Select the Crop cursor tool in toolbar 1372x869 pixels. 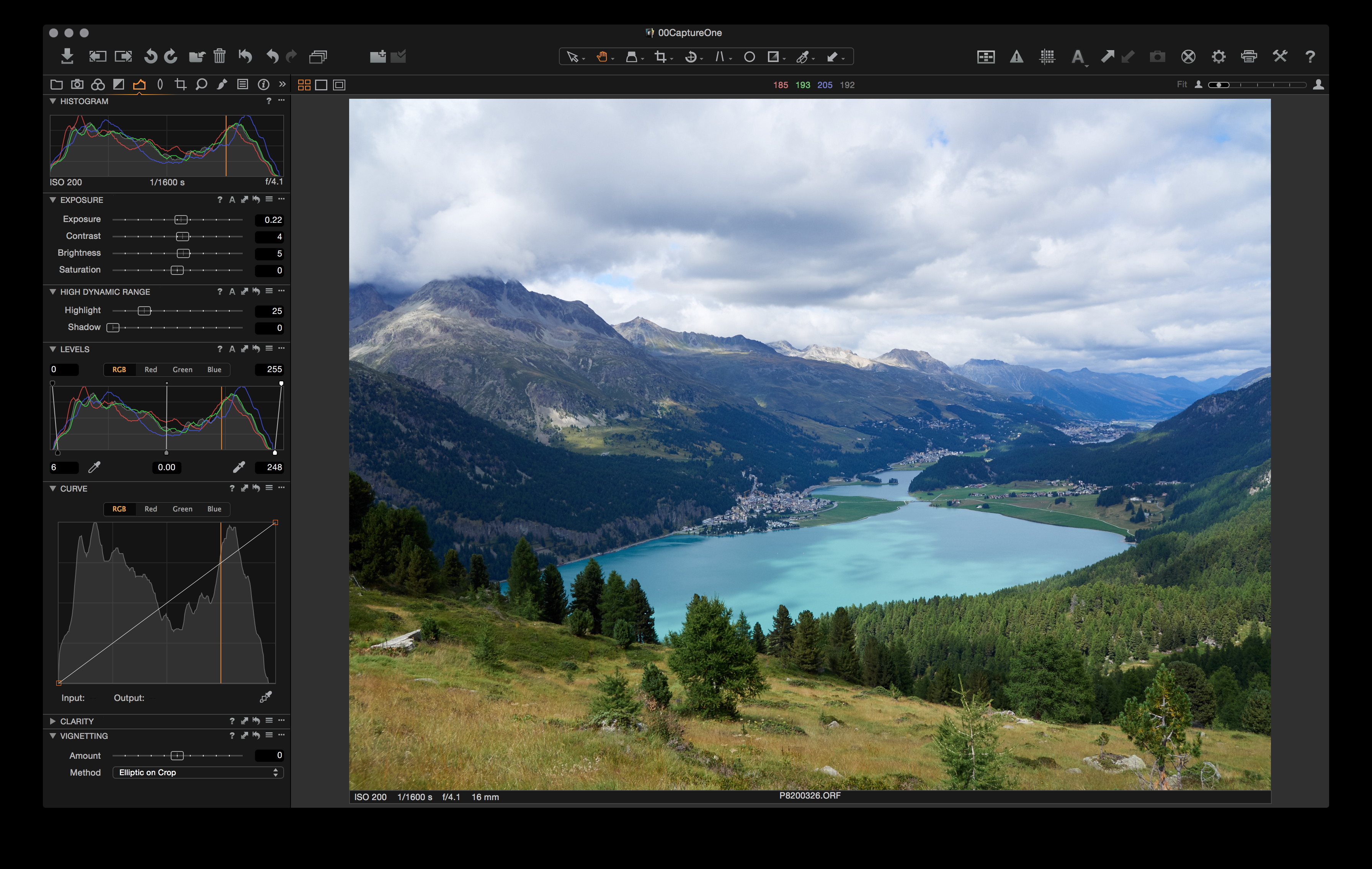tap(660, 56)
